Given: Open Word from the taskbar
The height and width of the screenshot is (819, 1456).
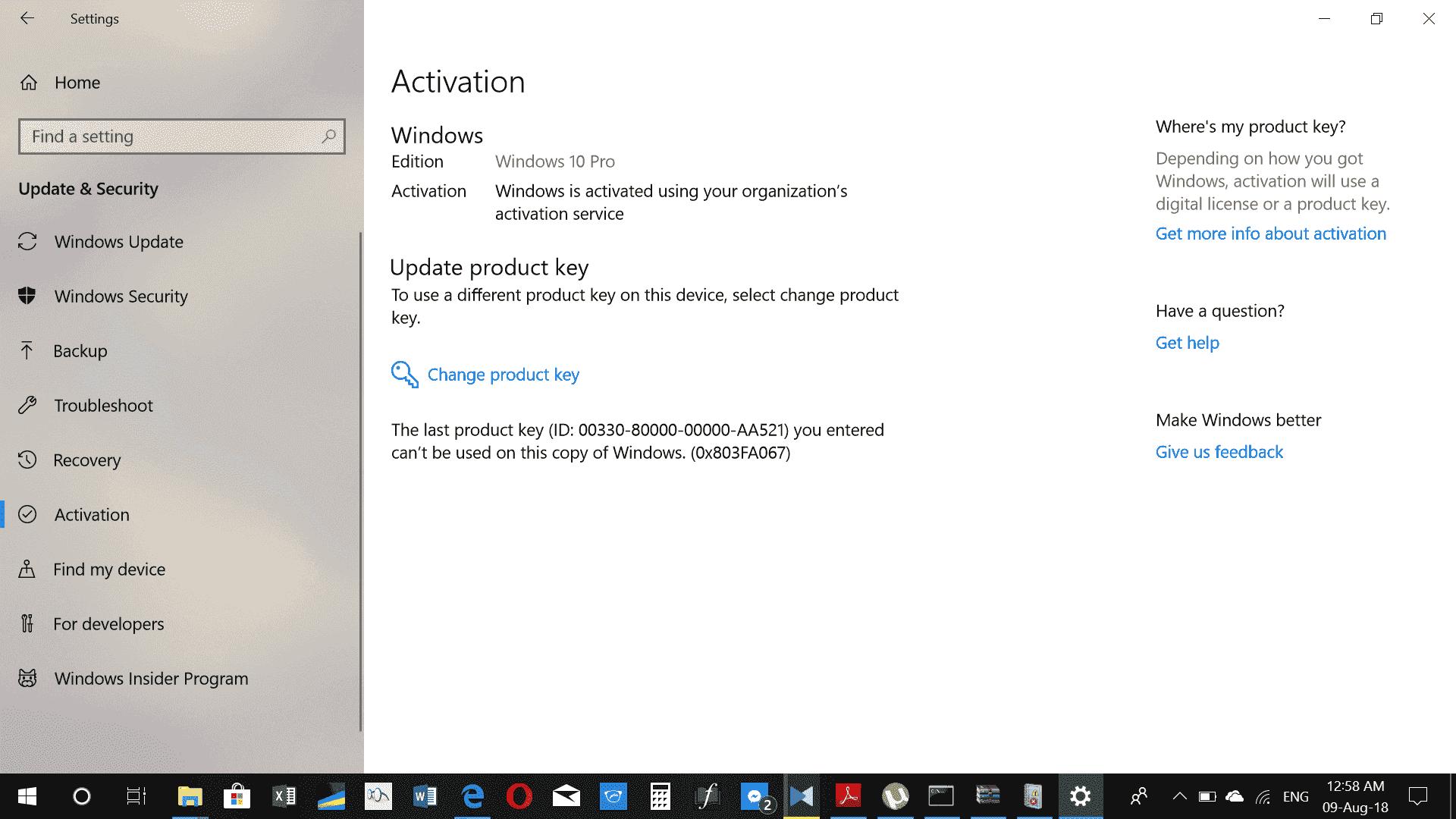Looking at the screenshot, I should click(425, 796).
